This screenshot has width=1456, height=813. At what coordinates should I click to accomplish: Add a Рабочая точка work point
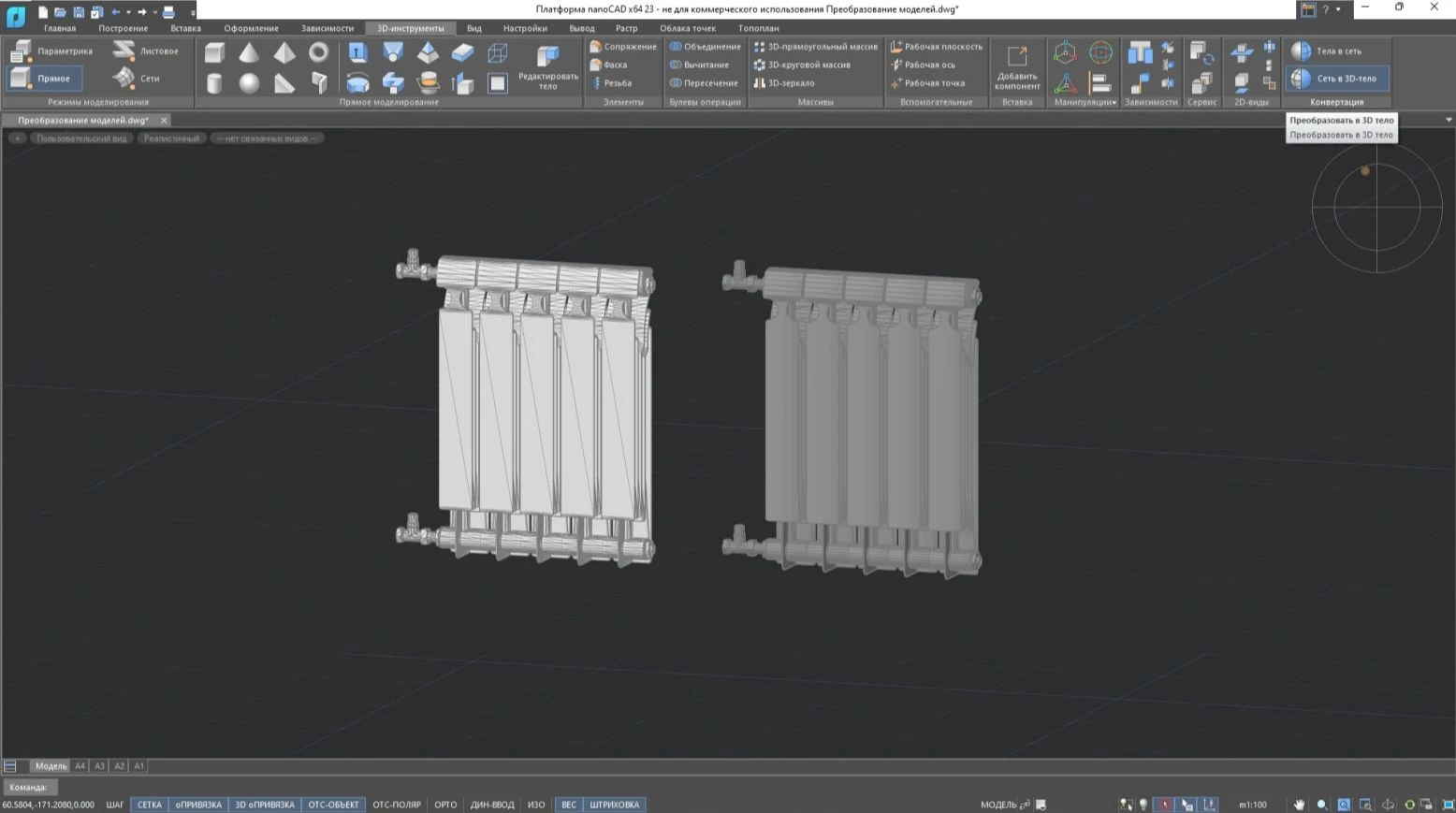[x=927, y=83]
